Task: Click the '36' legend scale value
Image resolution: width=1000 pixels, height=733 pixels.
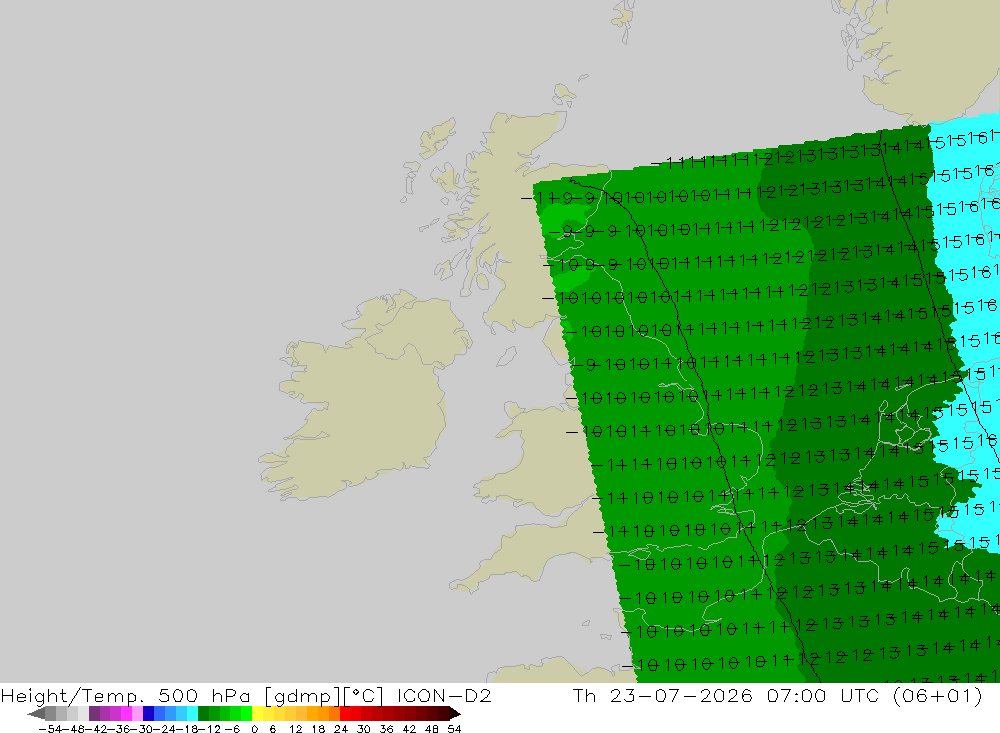Action: (x=386, y=729)
